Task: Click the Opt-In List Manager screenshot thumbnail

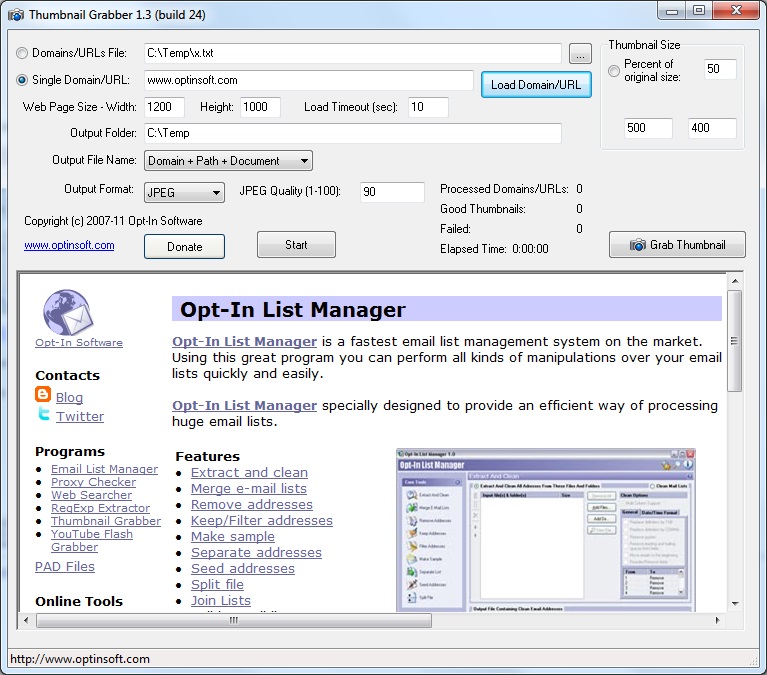Action: click(x=545, y=530)
